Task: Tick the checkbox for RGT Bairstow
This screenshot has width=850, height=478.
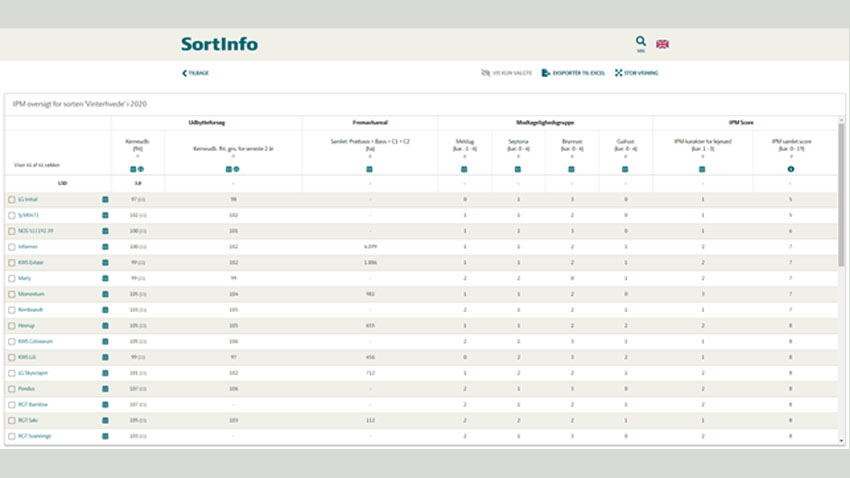Action: pyautogui.click(x=12, y=404)
